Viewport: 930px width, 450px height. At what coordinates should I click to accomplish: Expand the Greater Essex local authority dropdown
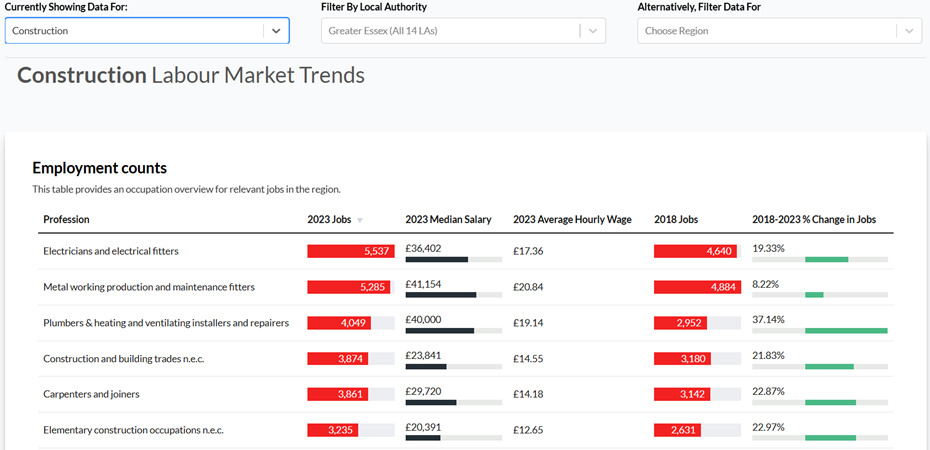tap(594, 31)
